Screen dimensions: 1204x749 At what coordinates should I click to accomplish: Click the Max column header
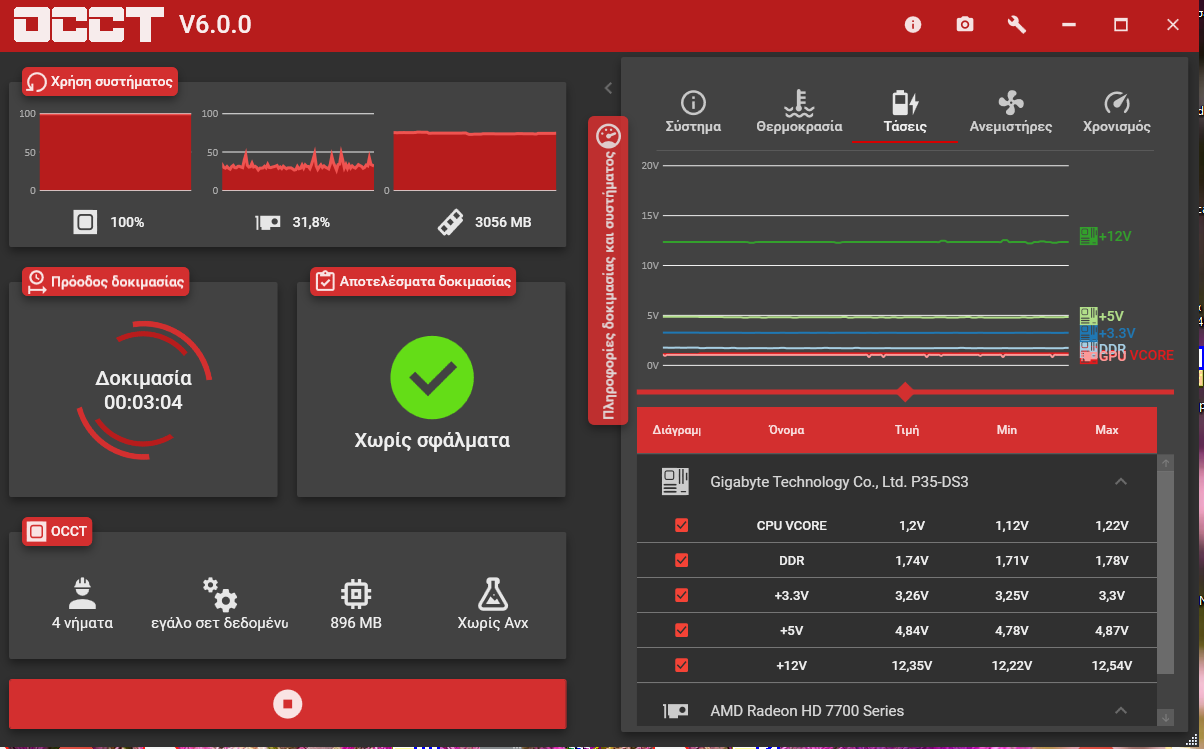[x=1107, y=430]
